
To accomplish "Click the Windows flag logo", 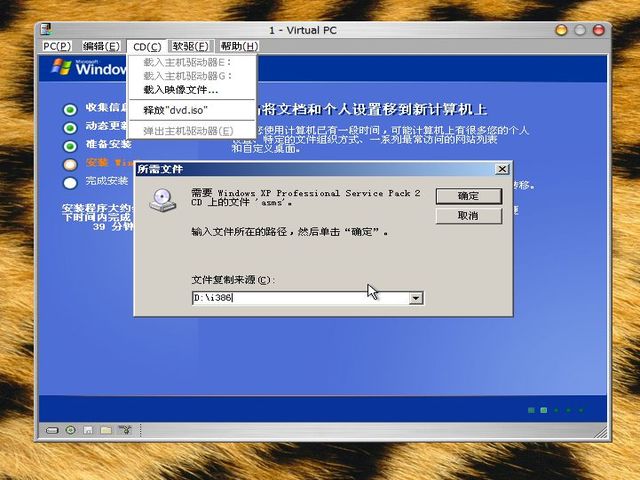I will click(62, 67).
